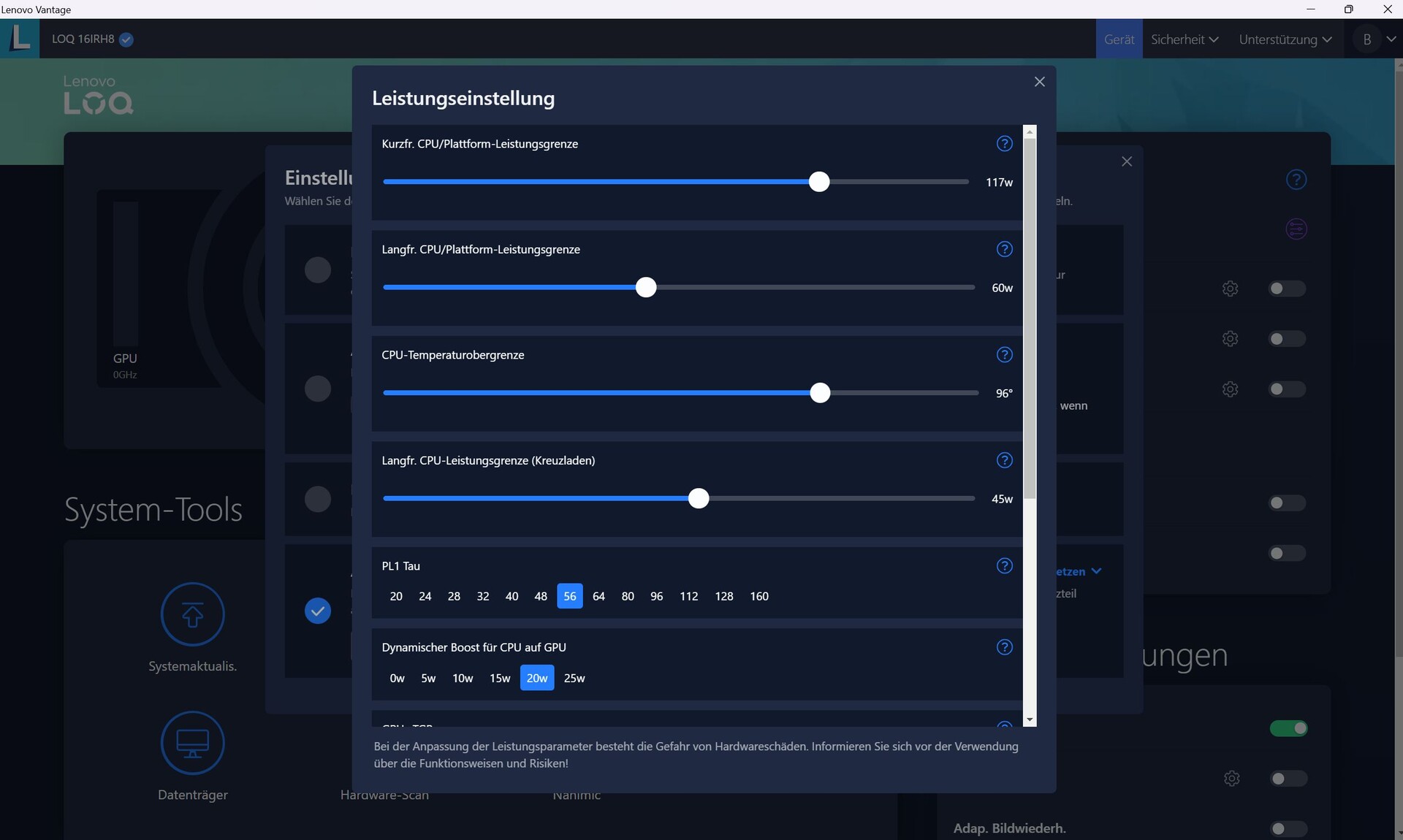Select the checked power mode radio option
Viewport: 1403px width, 840px height.
317,611
